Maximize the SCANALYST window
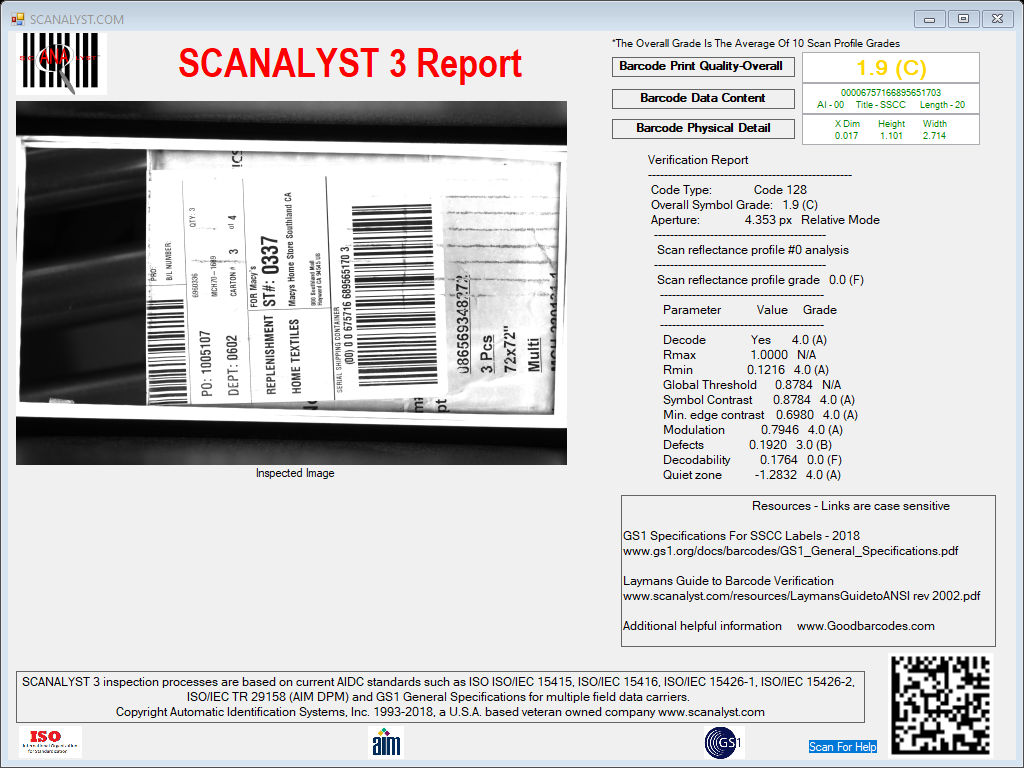 963,19
